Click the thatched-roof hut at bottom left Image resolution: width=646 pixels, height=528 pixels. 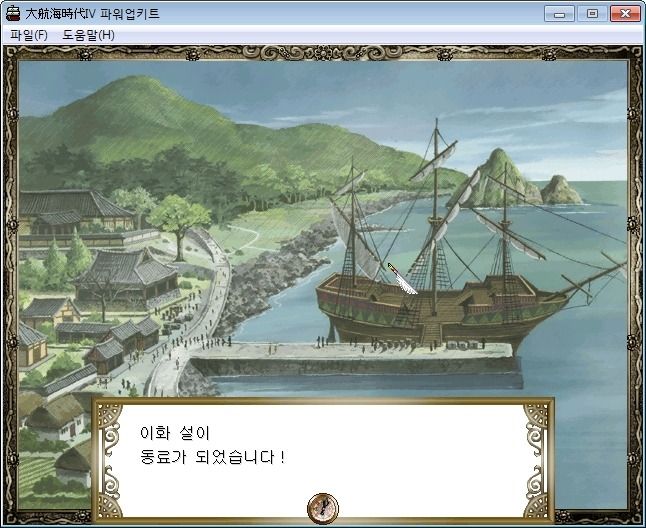56,418
